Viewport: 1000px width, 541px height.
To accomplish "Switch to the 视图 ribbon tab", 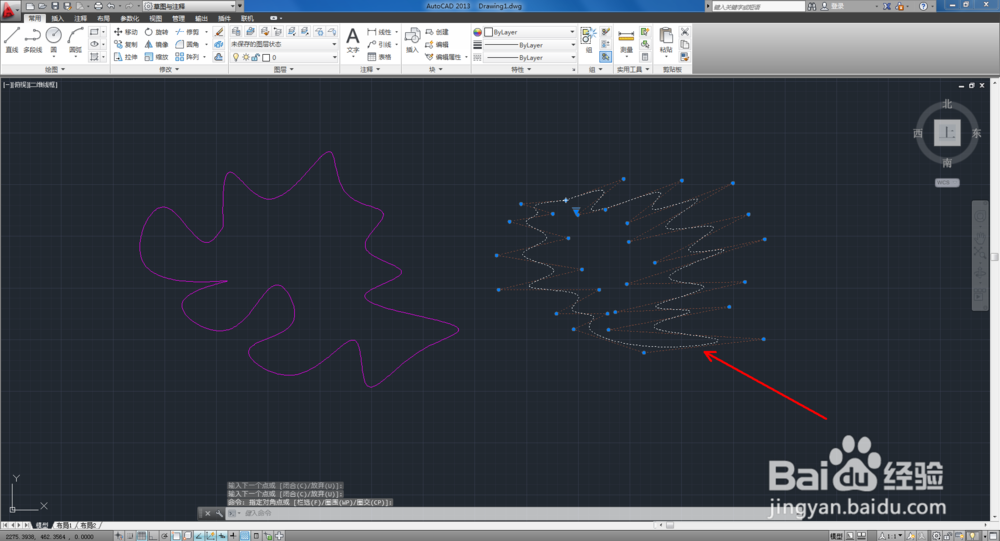I will coord(156,19).
